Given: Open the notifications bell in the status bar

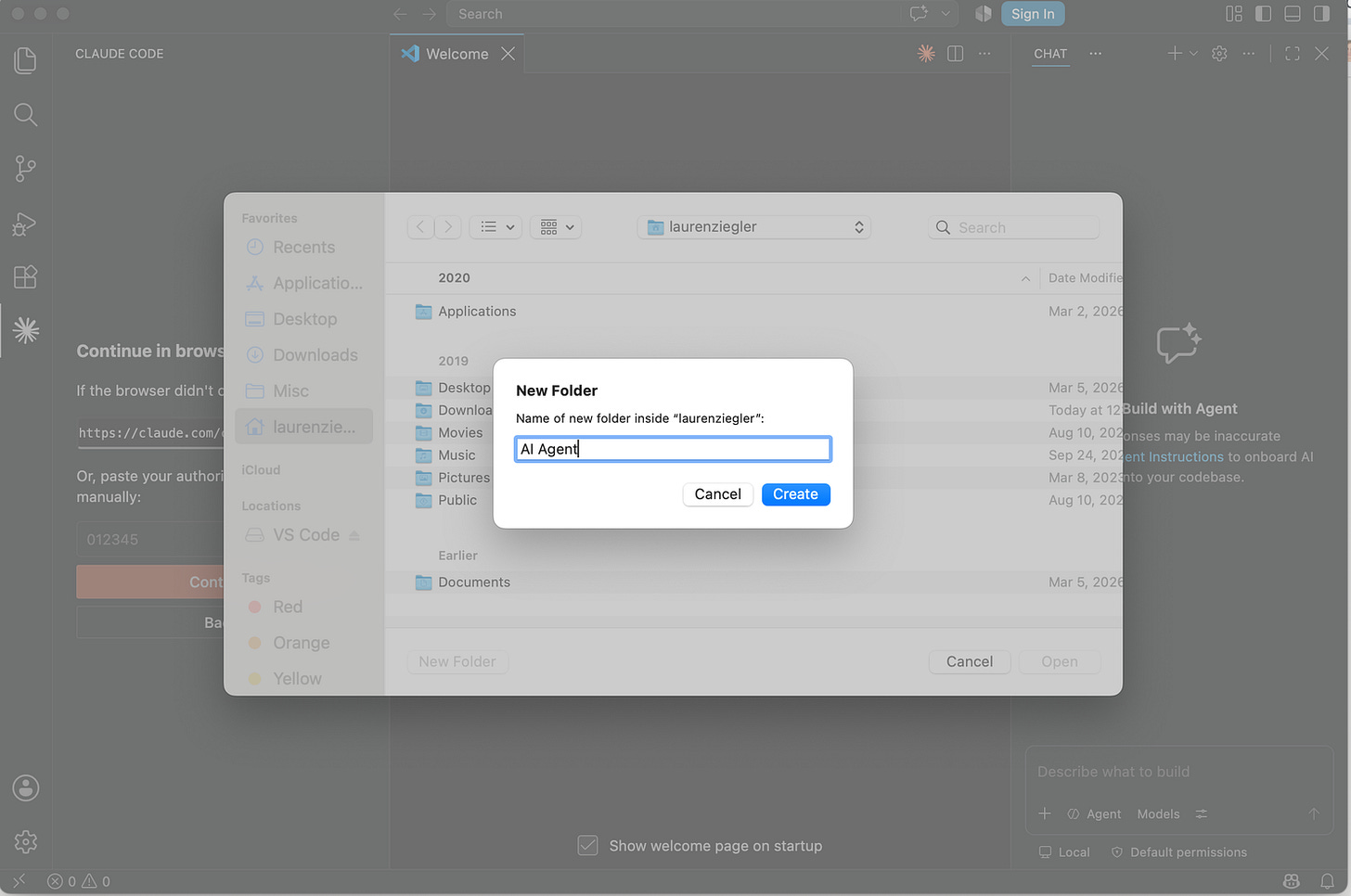Looking at the screenshot, I should (1328, 881).
